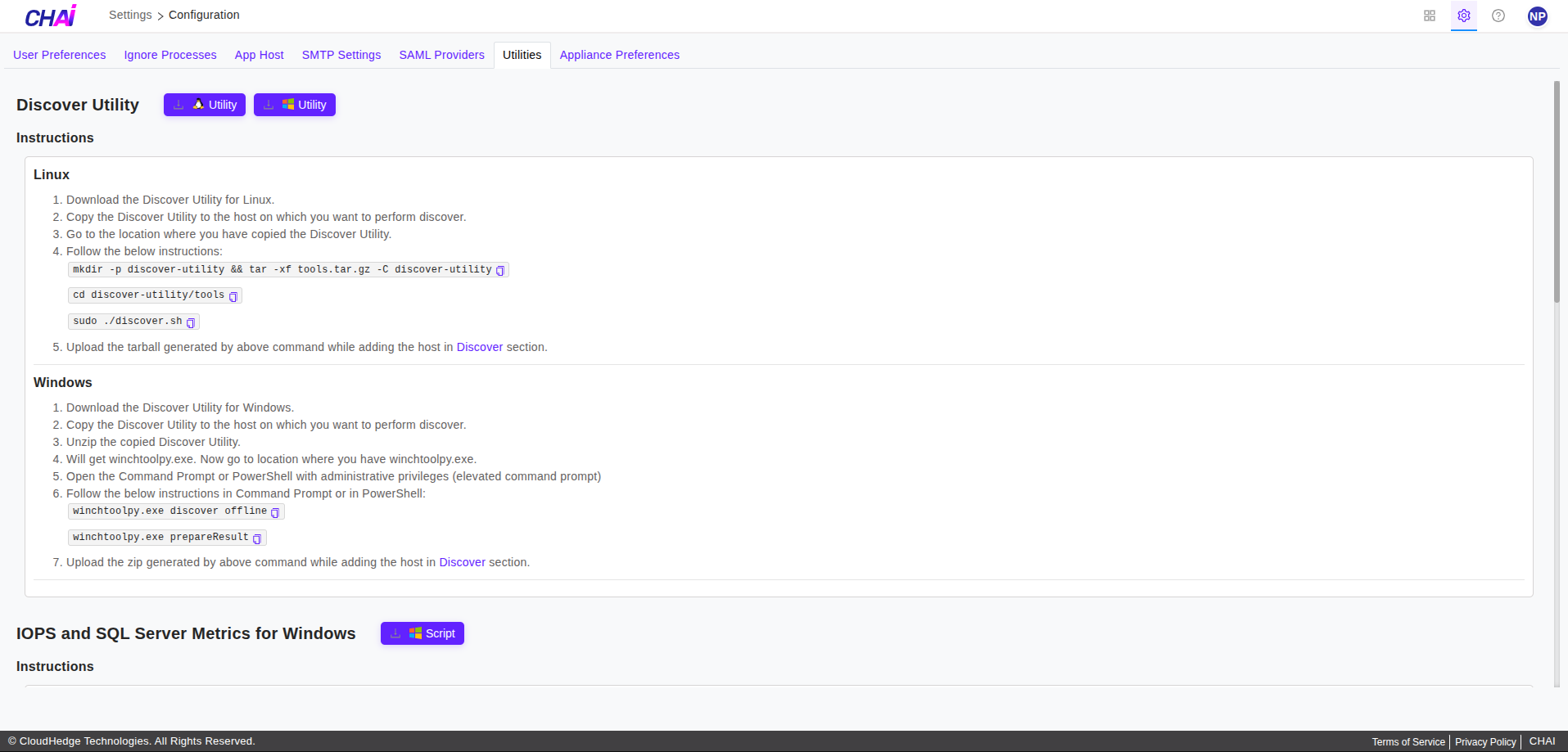Open the Privacy Policy footer link
This screenshot has height=752, width=1568.
pos(1485,742)
